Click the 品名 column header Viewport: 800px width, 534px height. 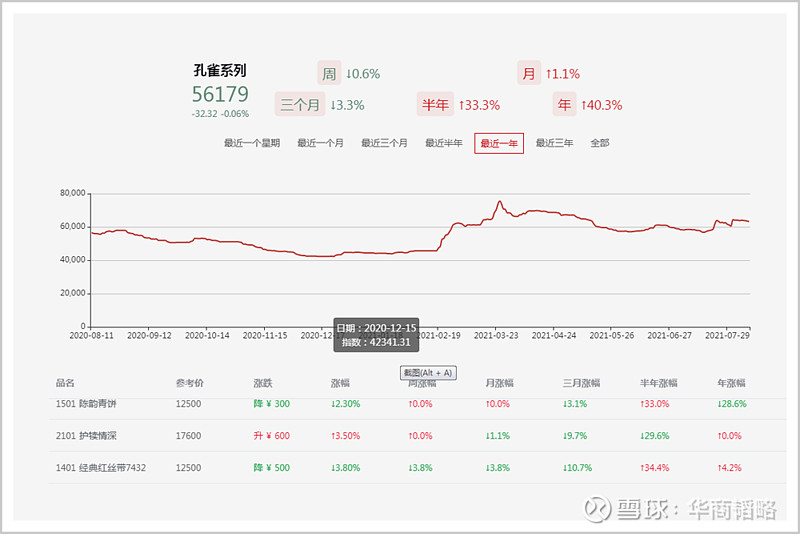click(x=65, y=383)
